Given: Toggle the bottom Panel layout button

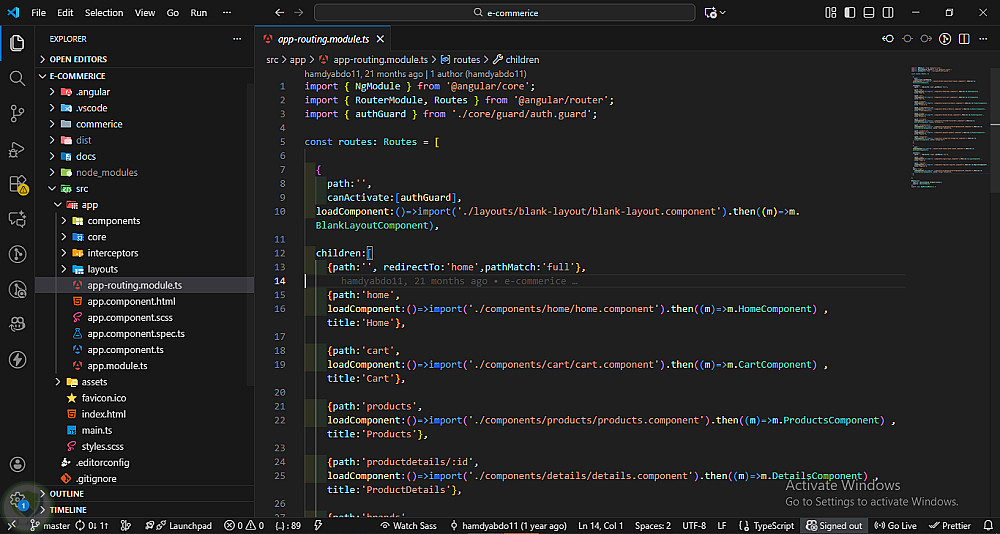Looking at the screenshot, I should [868, 13].
